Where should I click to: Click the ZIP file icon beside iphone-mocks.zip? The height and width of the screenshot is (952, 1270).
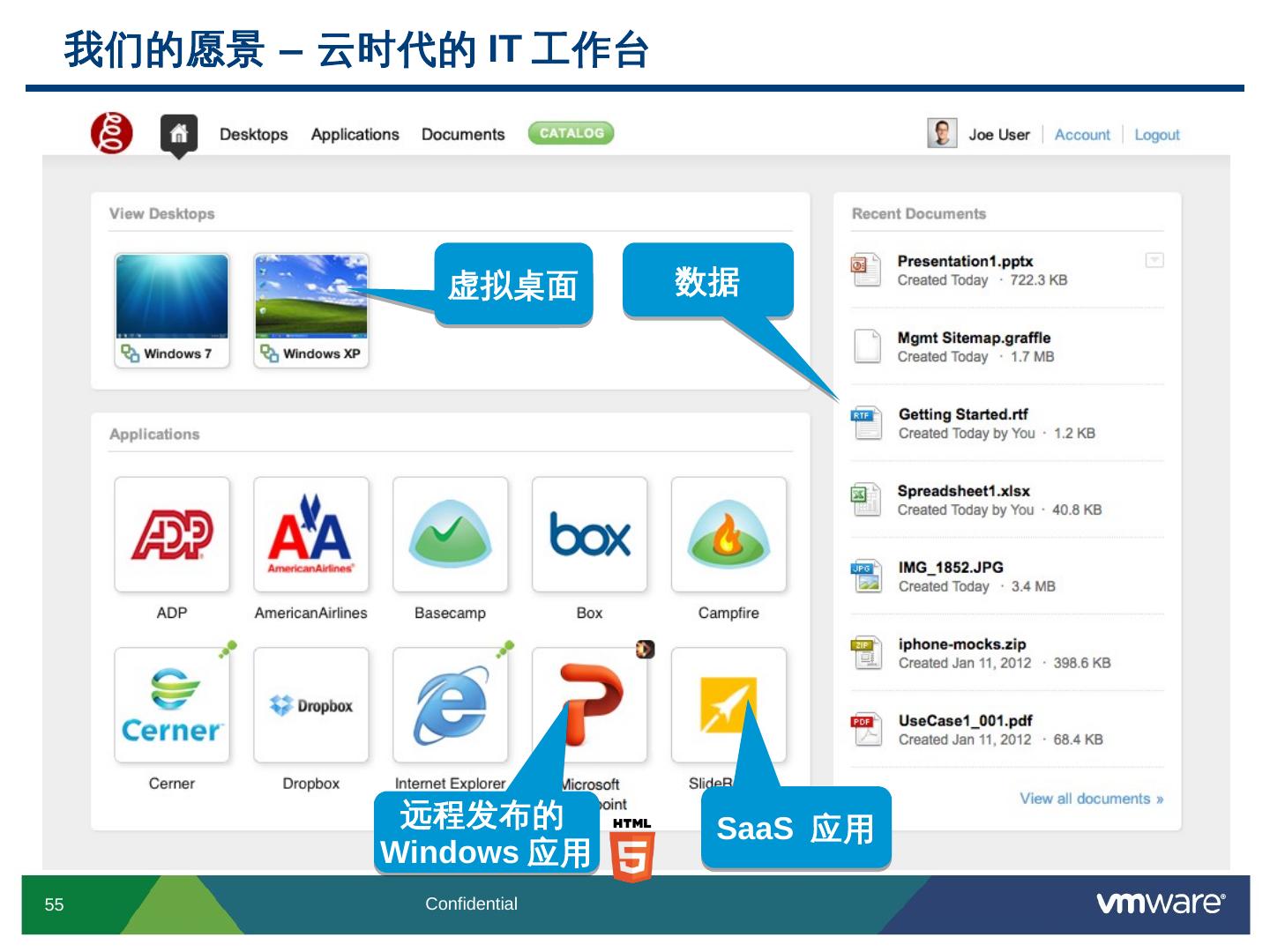tap(866, 653)
